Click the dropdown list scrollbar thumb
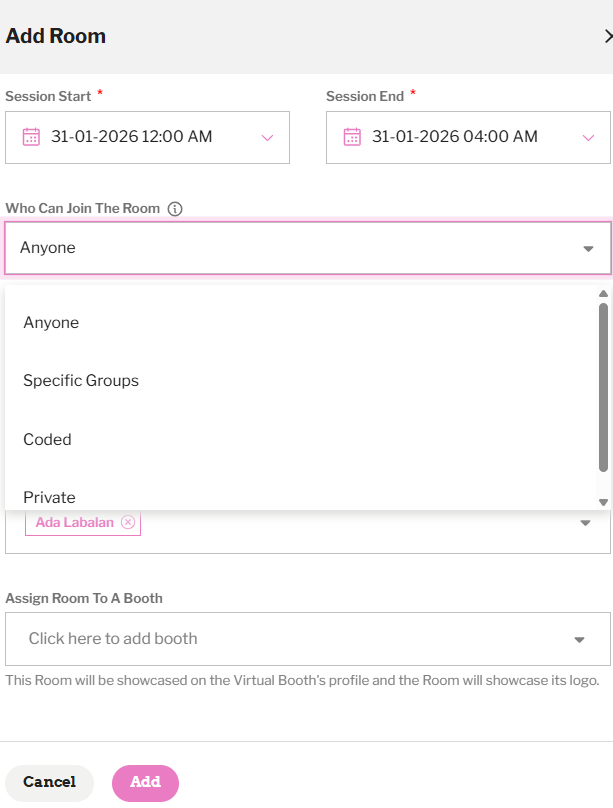This screenshot has width=613, height=808. point(604,387)
